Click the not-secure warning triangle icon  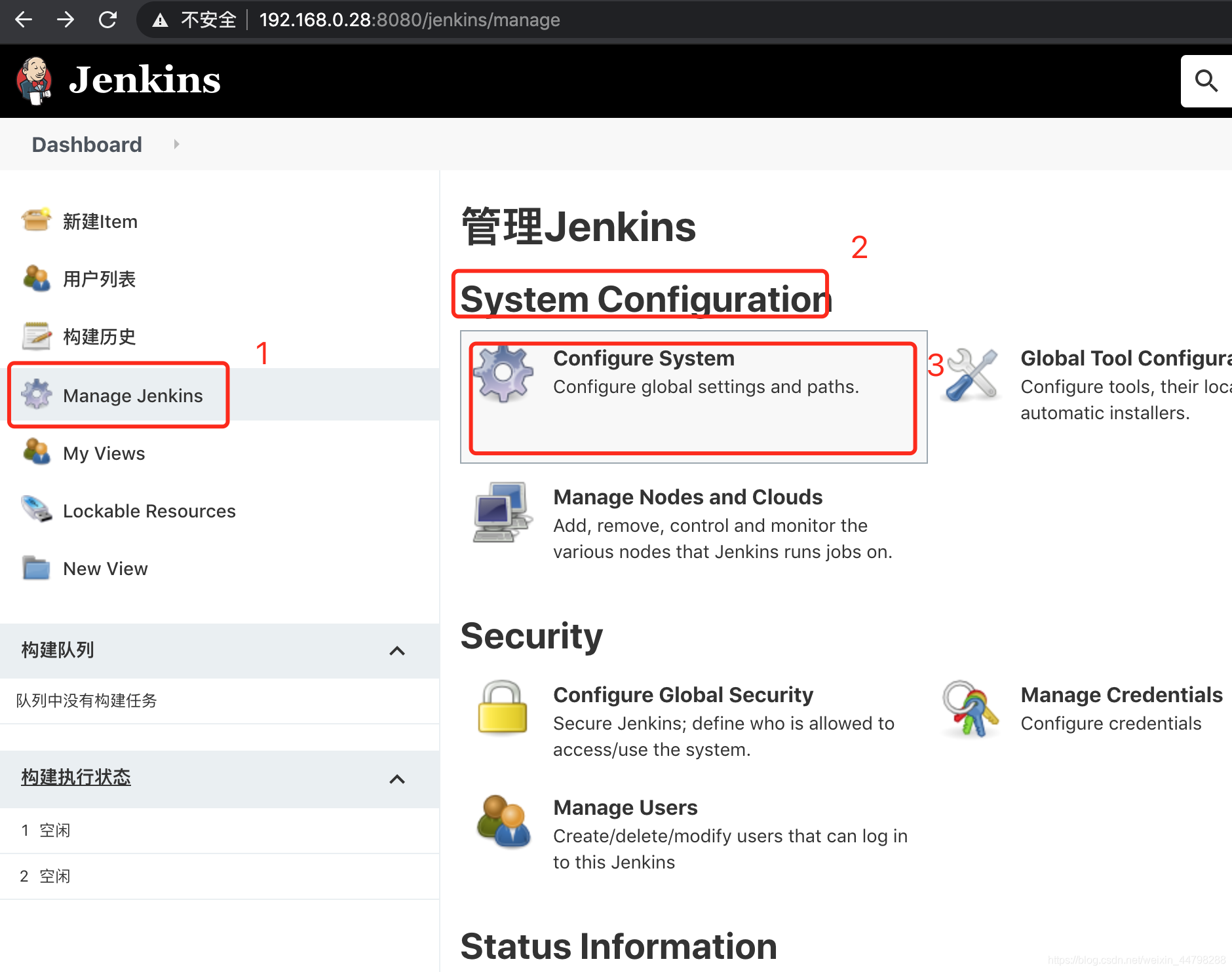tap(160, 20)
